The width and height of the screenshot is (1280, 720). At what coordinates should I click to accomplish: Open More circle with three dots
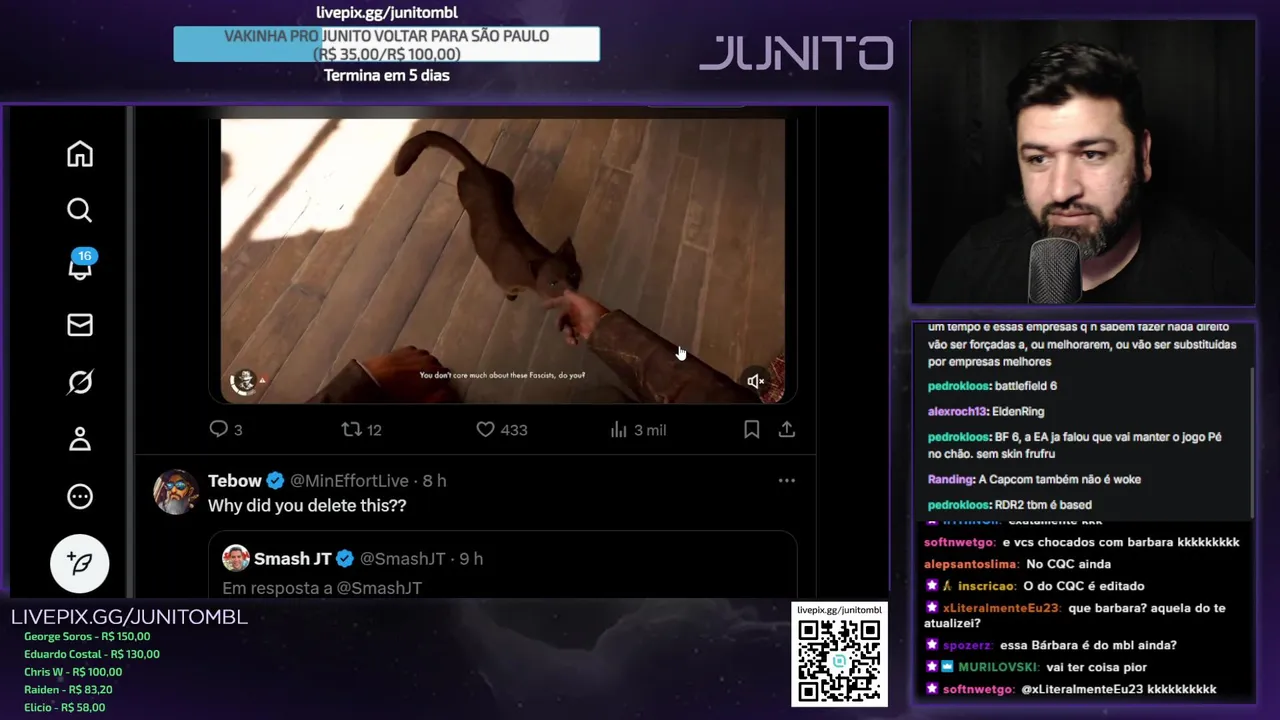coord(80,497)
